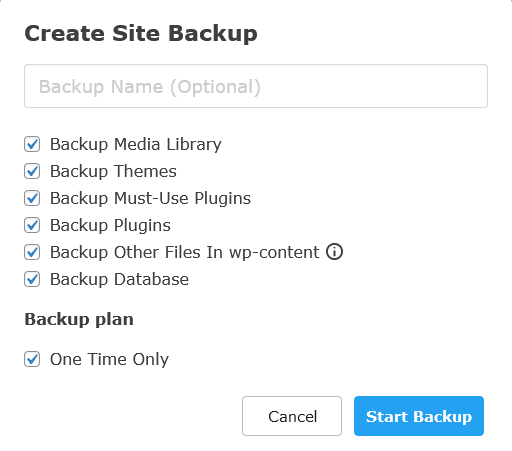Viewport: 512px width, 451px height.
Task: Click the 'Backup plan' section heading
Action: click(x=79, y=320)
